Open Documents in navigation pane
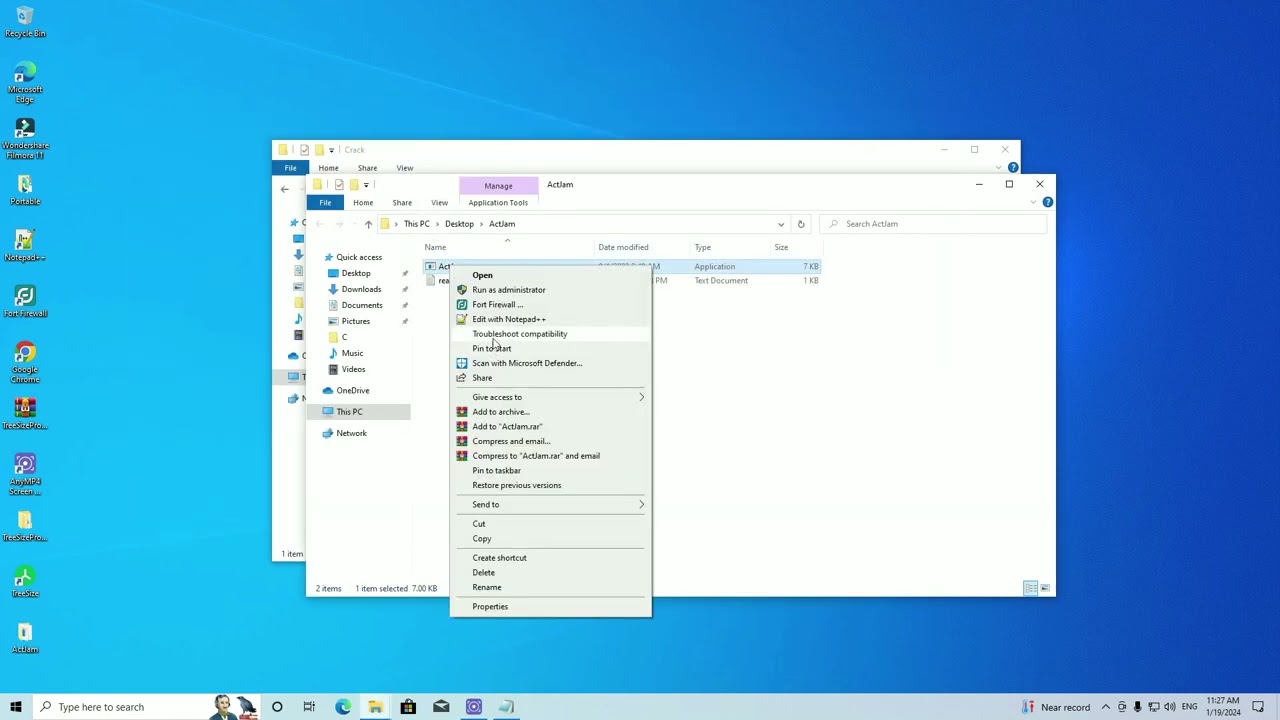The width and height of the screenshot is (1280, 720). (361, 305)
